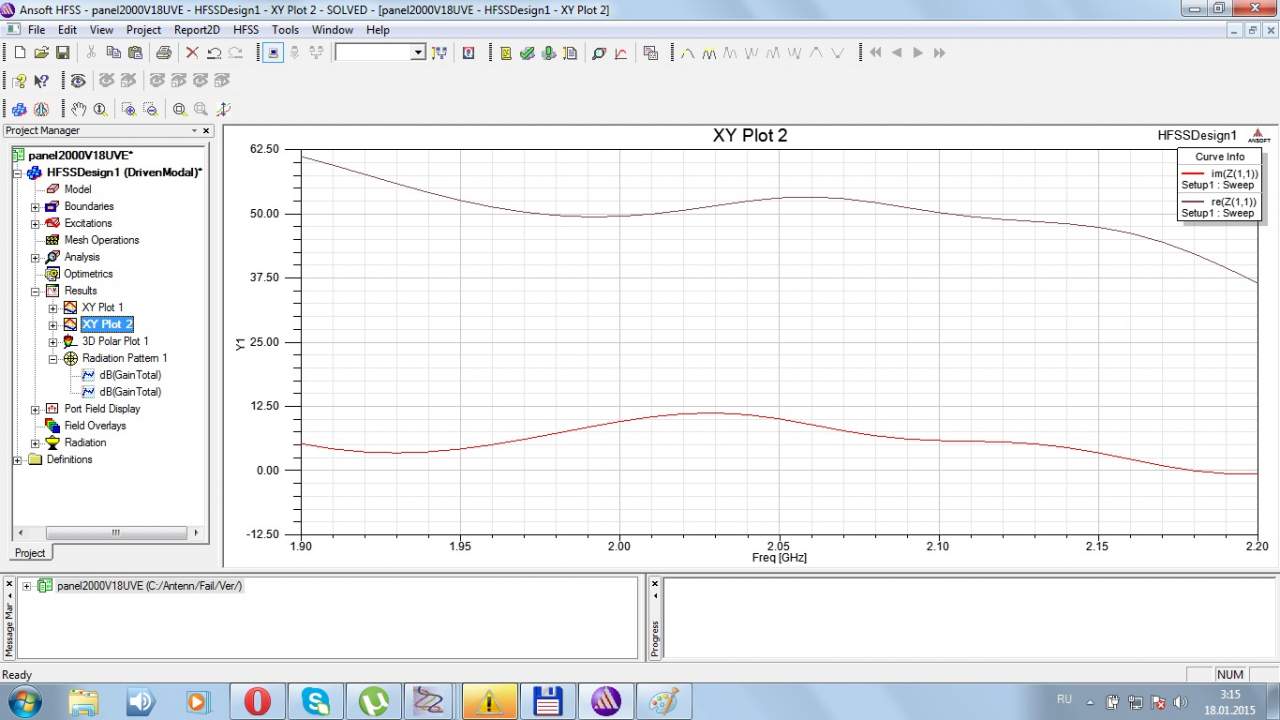The height and width of the screenshot is (720, 1280).
Task: Select XY Plot 1 in Results
Action: coord(102,308)
